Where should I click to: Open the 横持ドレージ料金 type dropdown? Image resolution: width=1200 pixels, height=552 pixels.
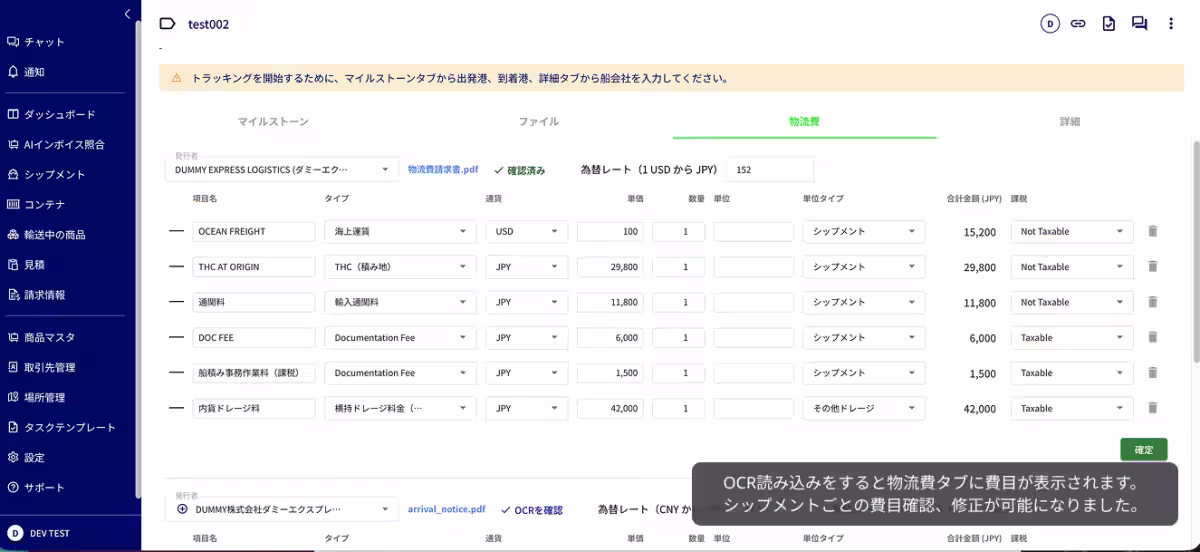point(400,408)
